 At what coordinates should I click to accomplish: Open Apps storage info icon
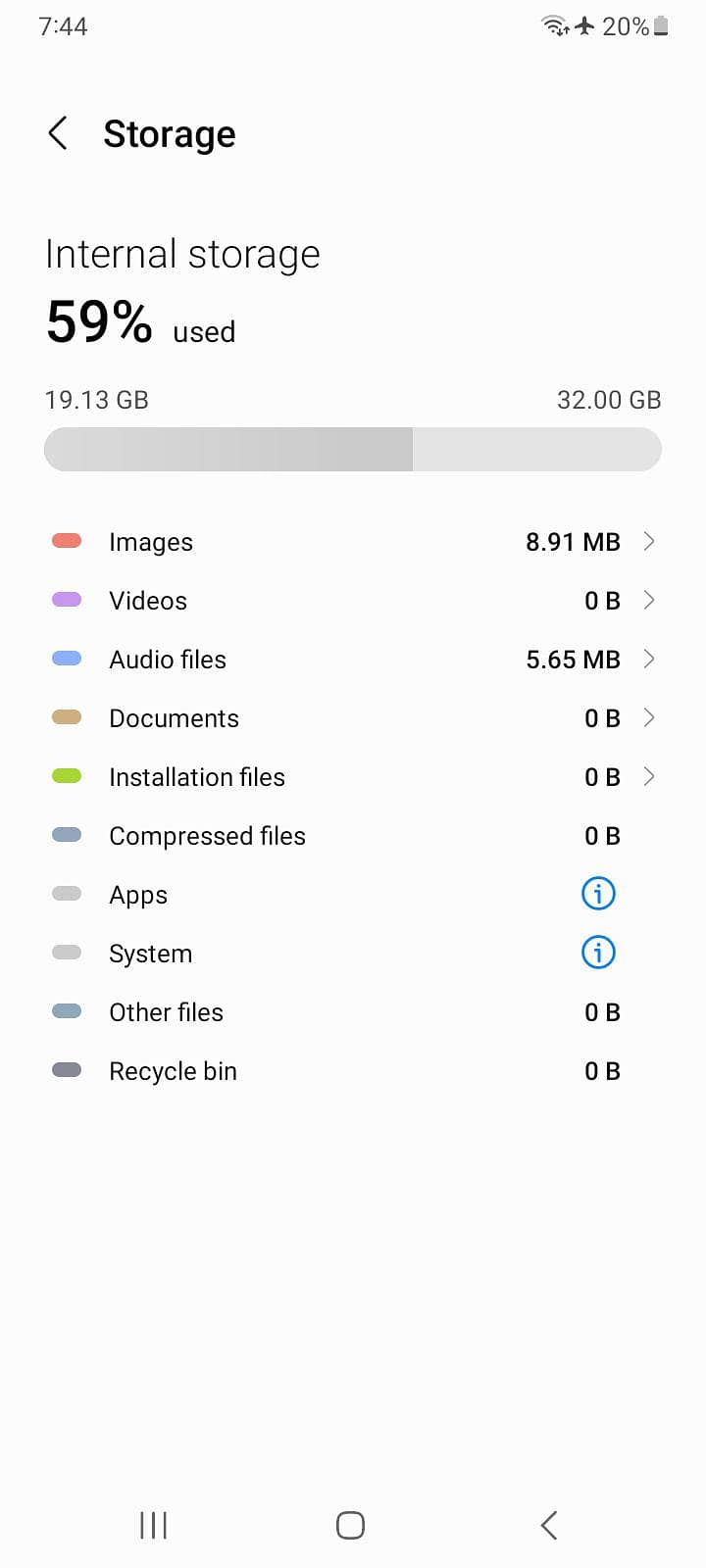coord(598,894)
